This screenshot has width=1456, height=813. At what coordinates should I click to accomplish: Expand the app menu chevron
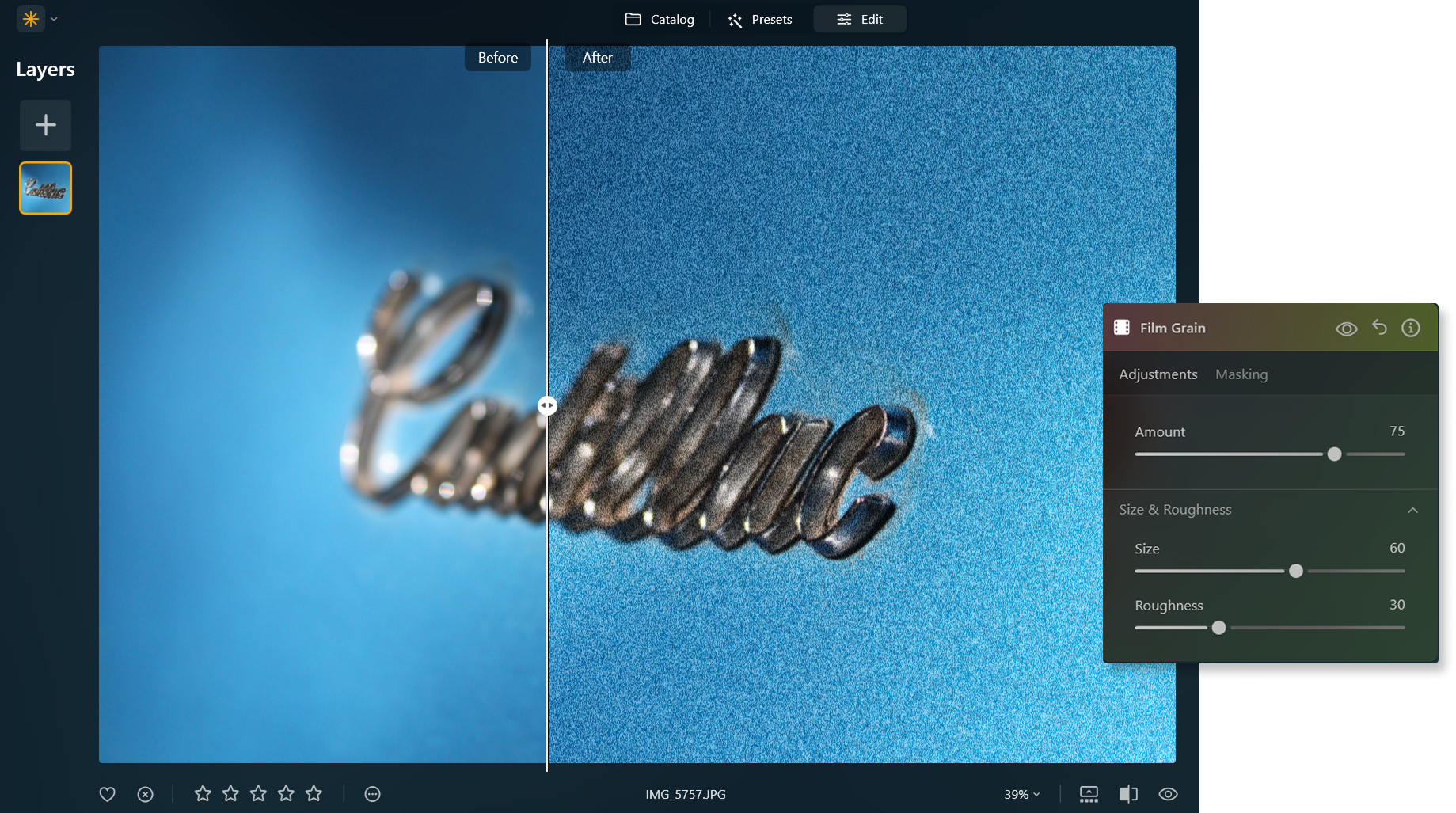[x=54, y=19]
